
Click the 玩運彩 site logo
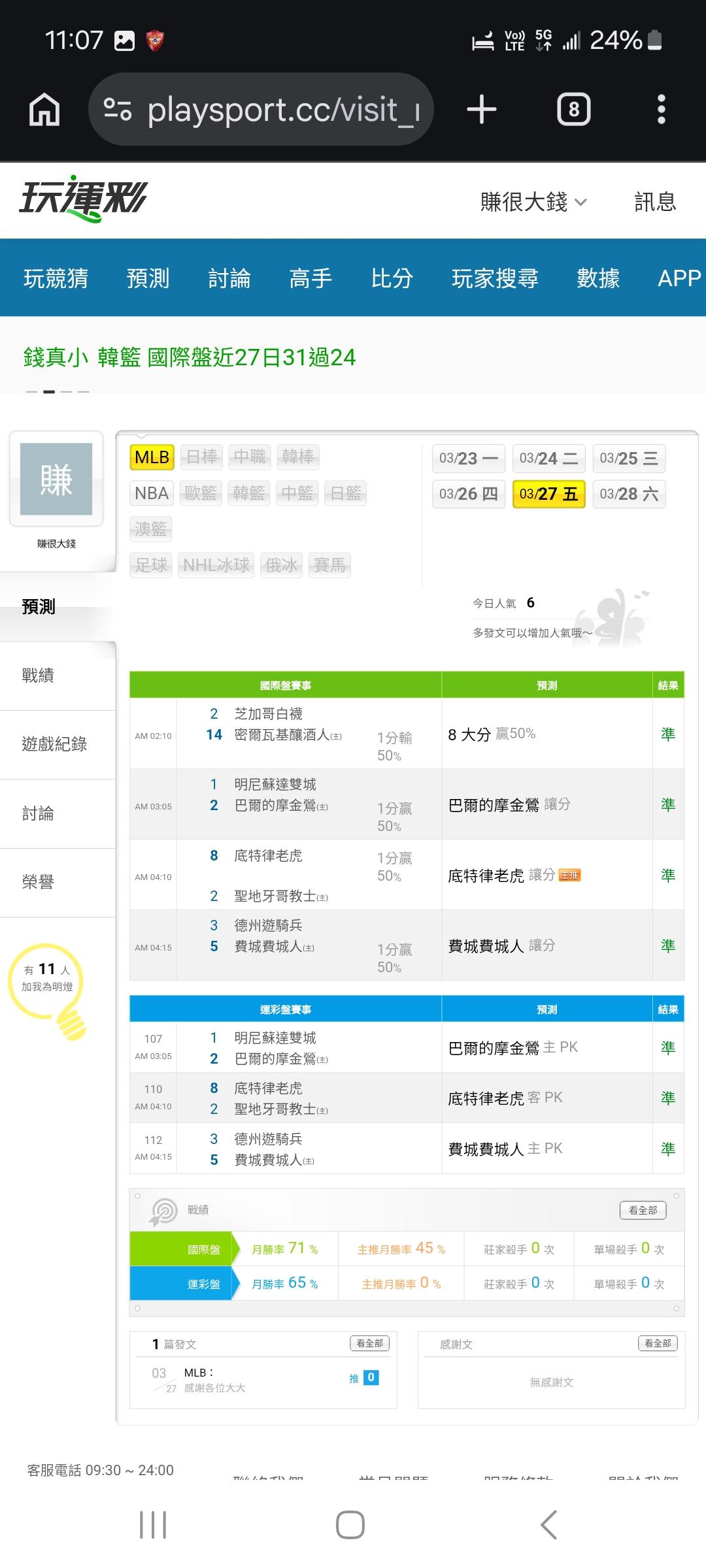coord(83,199)
